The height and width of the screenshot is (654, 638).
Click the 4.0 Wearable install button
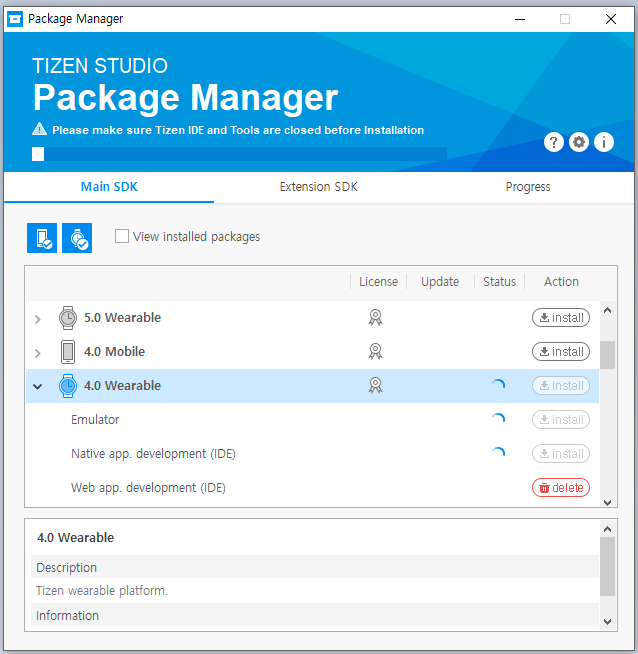(x=561, y=386)
